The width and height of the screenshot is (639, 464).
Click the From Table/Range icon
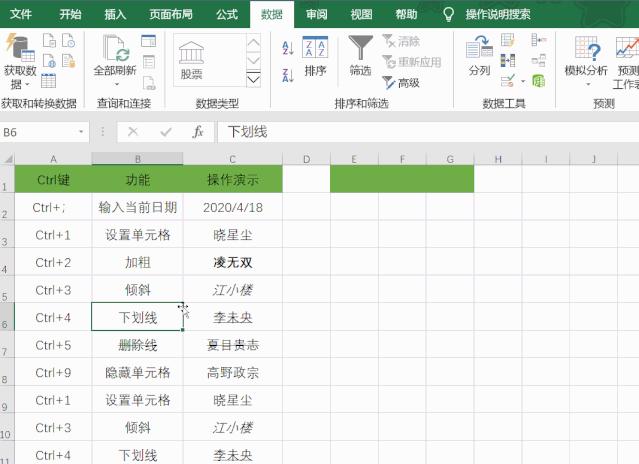tap(48, 81)
